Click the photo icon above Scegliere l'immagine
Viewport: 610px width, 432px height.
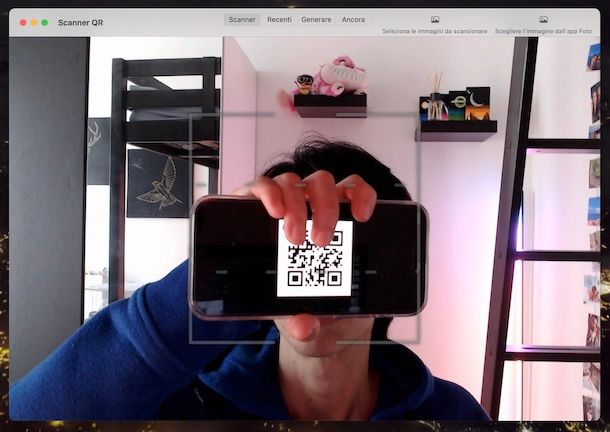coord(543,19)
